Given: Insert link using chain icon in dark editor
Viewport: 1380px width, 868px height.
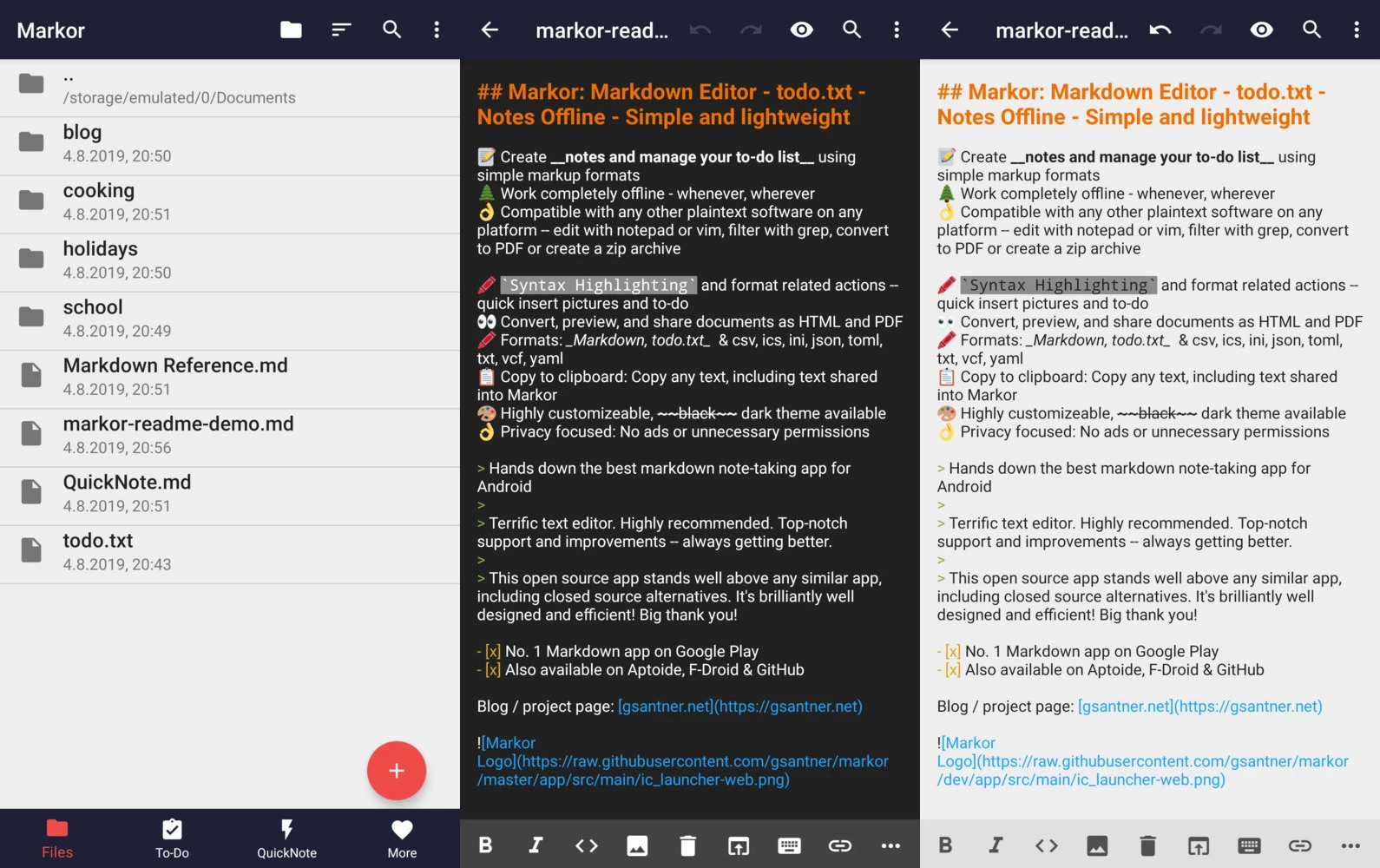Looking at the screenshot, I should coord(840,845).
